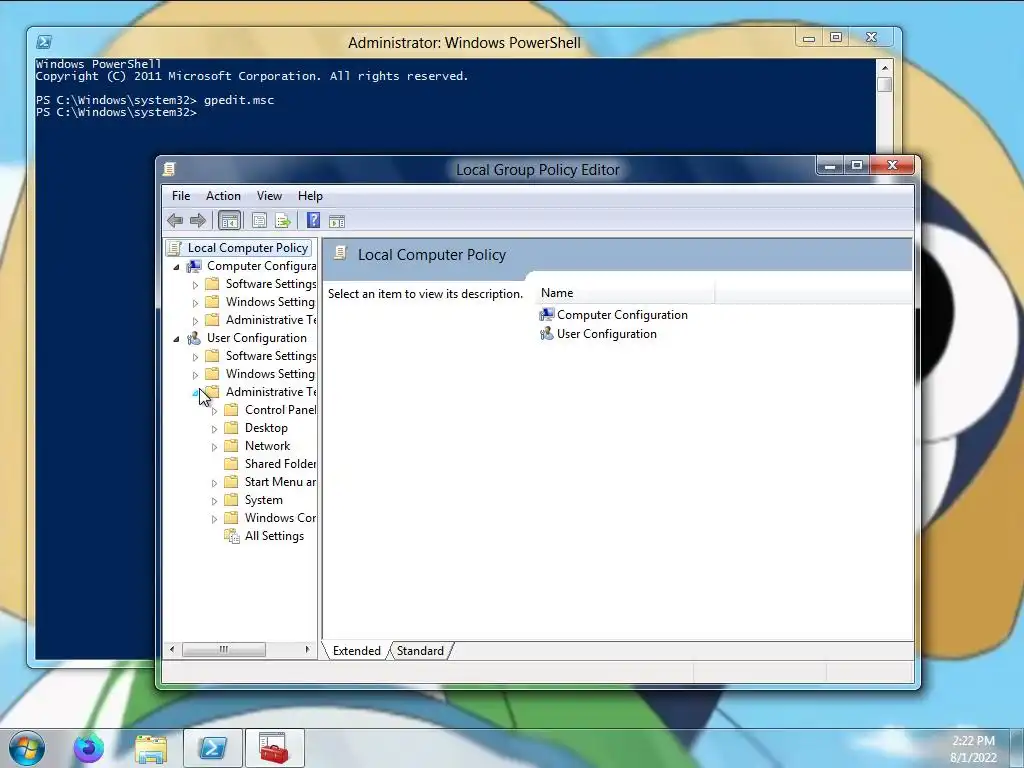Click the Network folder icon in tree
Image resolution: width=1024 pixels, height=768 pixels.
(x=231, y=446)
